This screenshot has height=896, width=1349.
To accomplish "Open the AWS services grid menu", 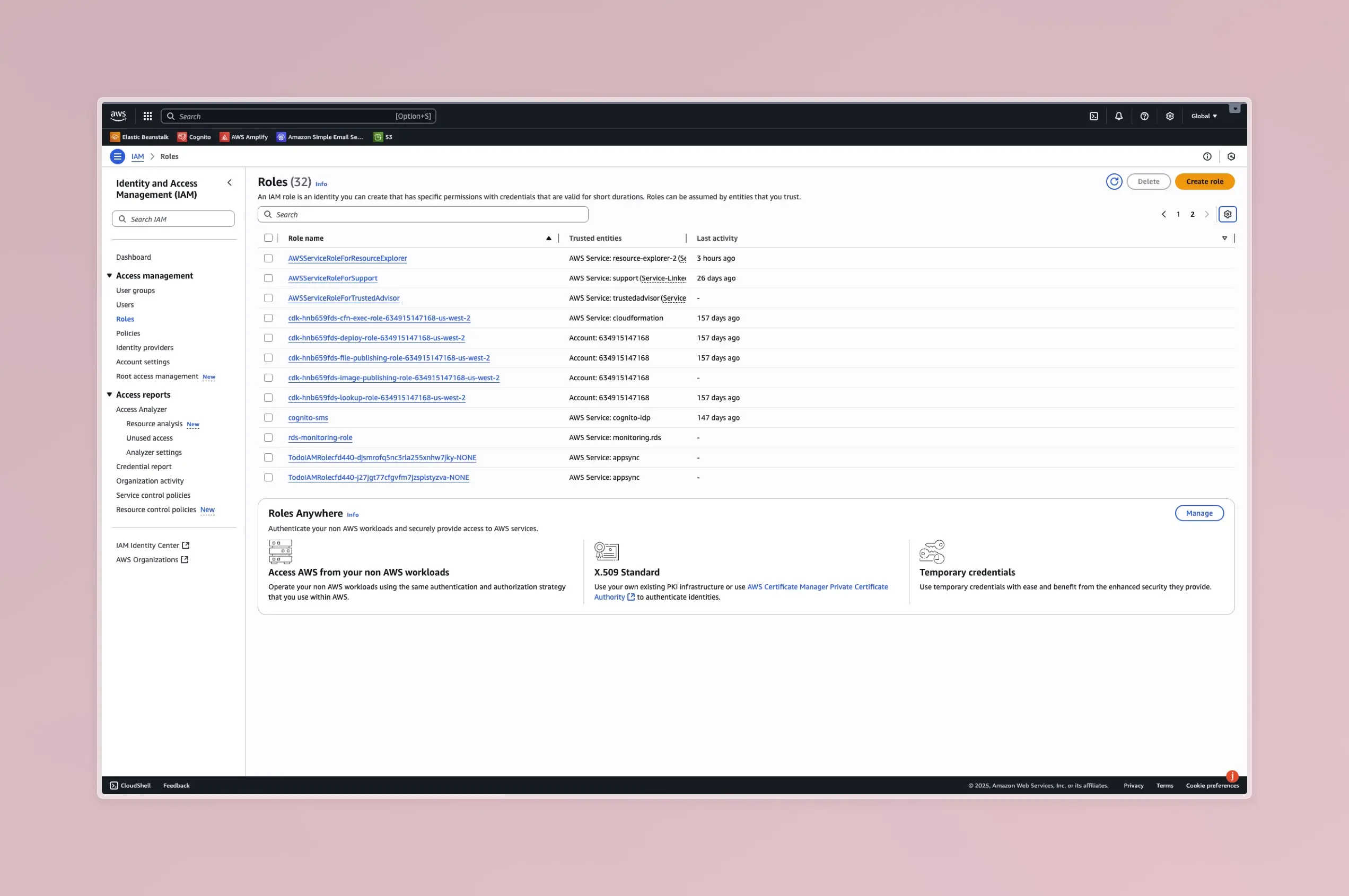I will (147, 116).
